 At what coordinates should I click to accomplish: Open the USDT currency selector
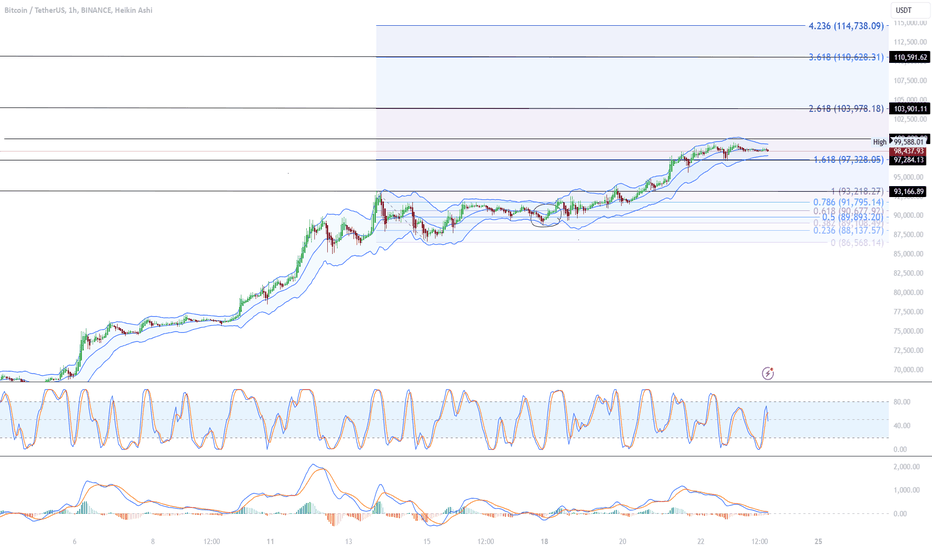pos(903,10)
